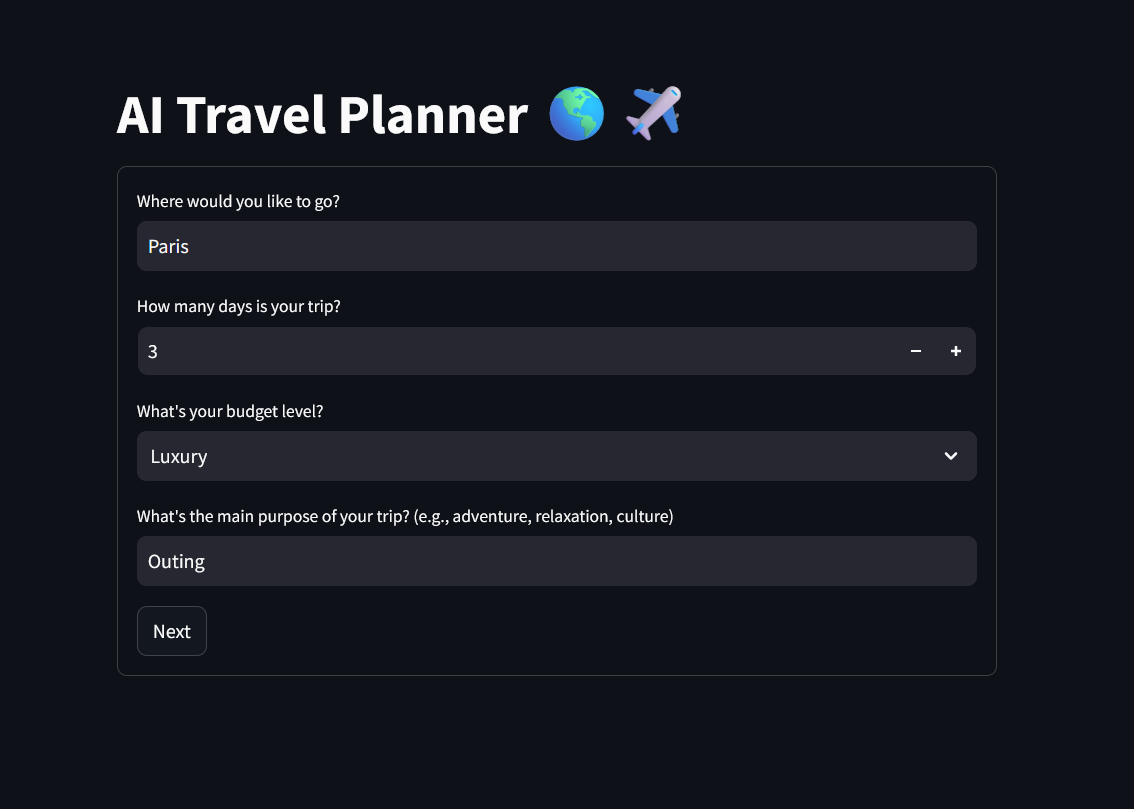
Task: Click the label 'How many days is your trip?'
Action: (239, 306)
